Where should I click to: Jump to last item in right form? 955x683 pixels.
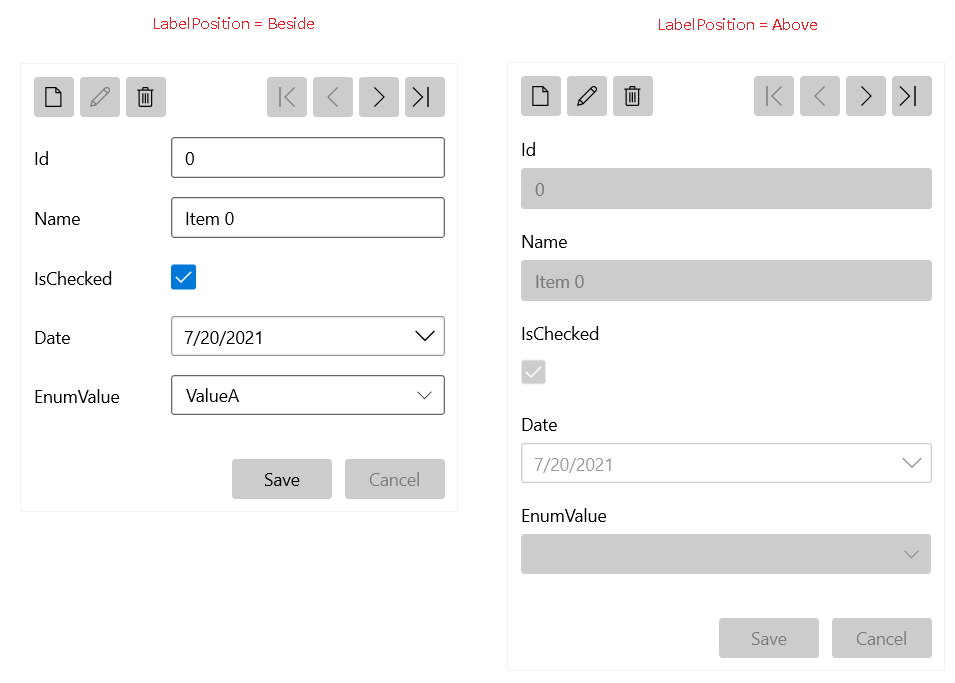pyautogui.click(x=911, y=96)
